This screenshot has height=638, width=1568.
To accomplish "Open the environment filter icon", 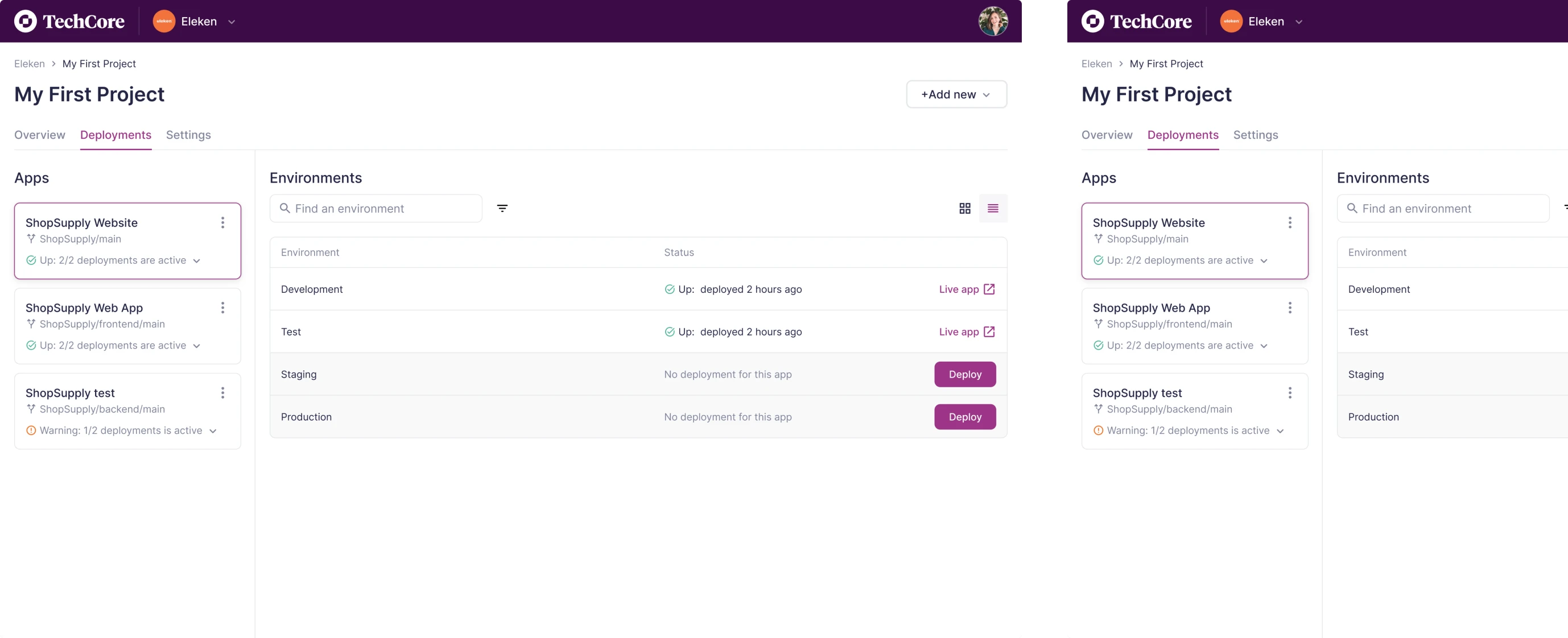I will (502, 209).
